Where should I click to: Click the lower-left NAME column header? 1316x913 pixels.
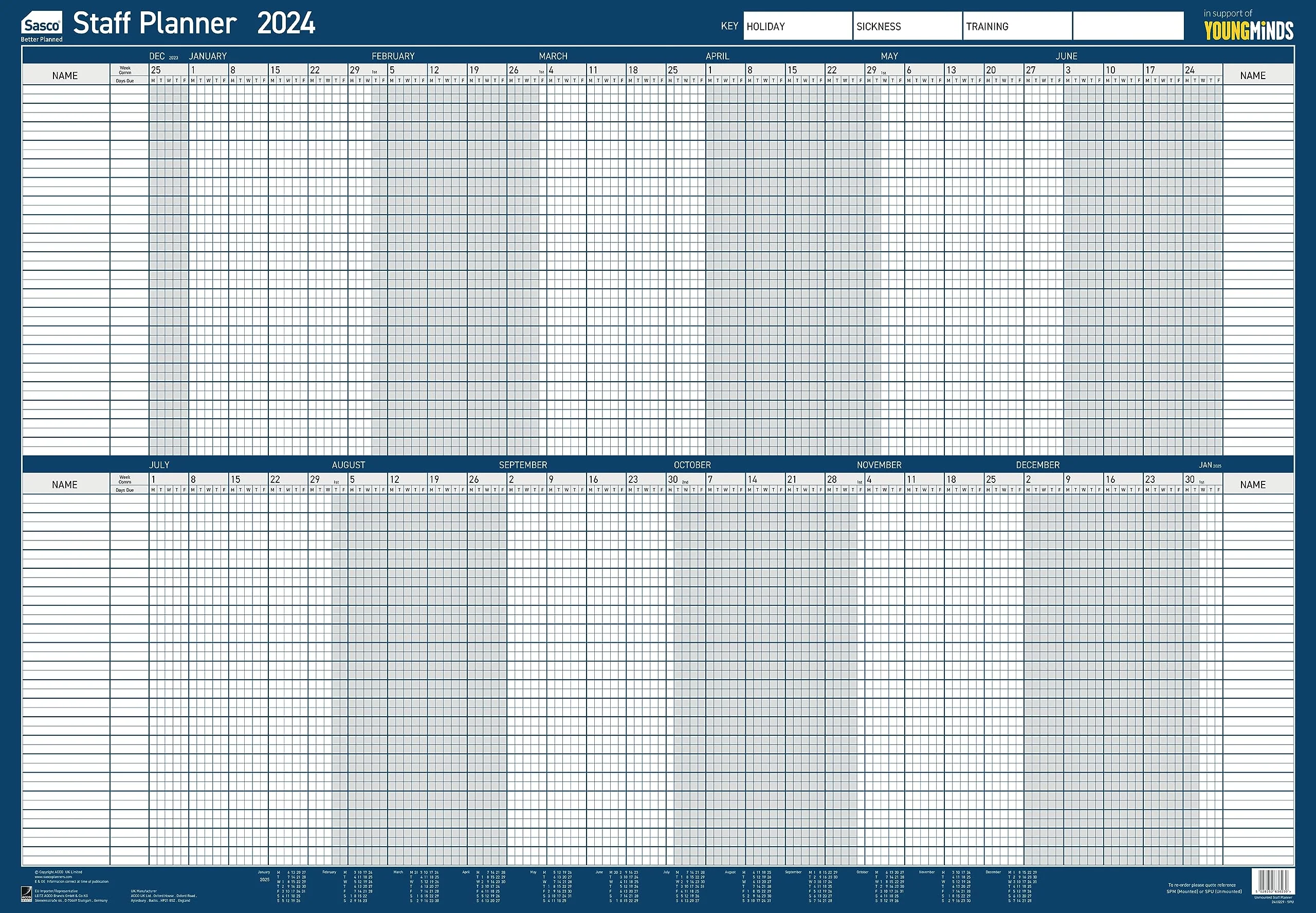[x=65, y=485]
